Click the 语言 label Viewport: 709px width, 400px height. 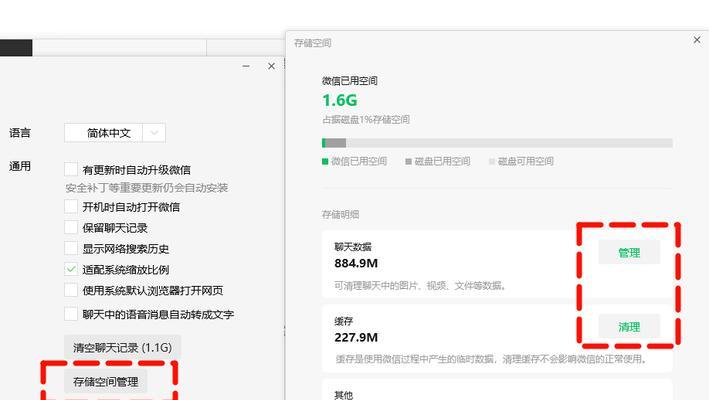tap(20, 133)
